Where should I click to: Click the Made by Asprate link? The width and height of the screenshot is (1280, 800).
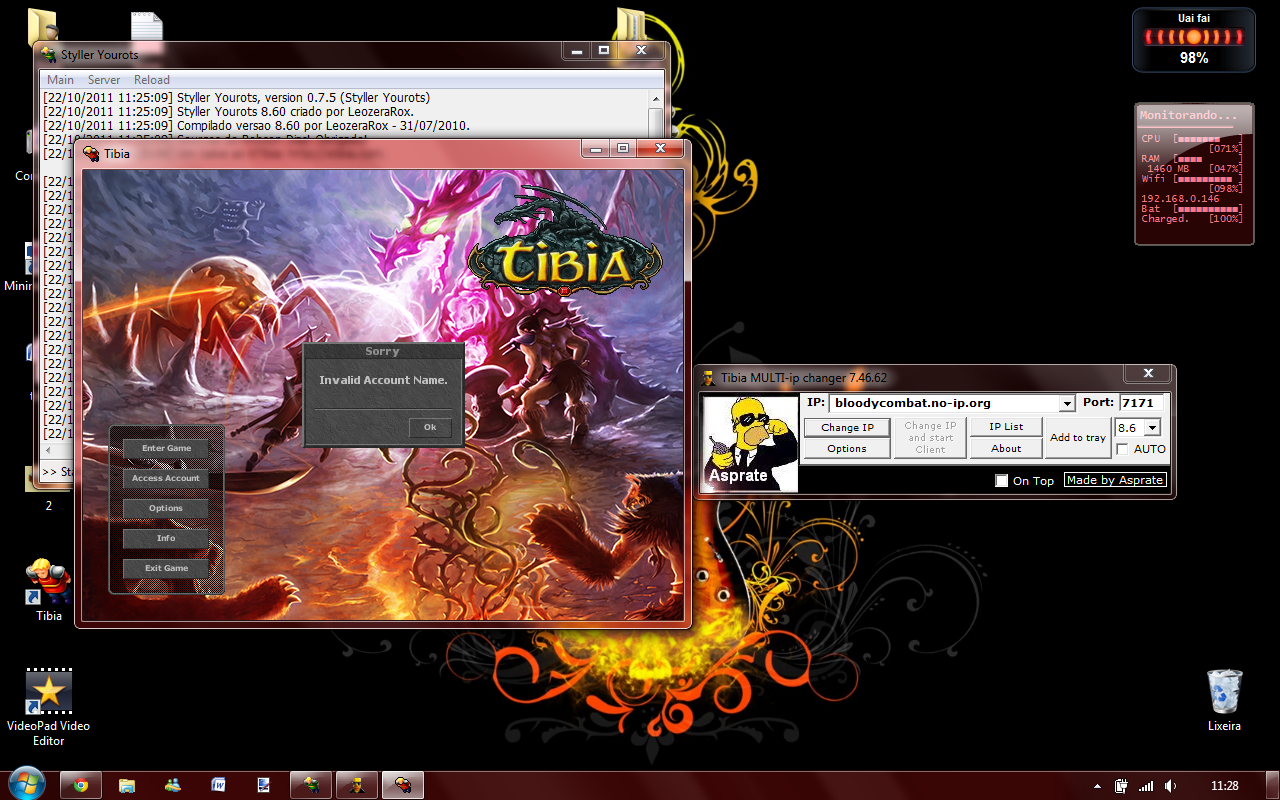click(x=1115, y=480)
